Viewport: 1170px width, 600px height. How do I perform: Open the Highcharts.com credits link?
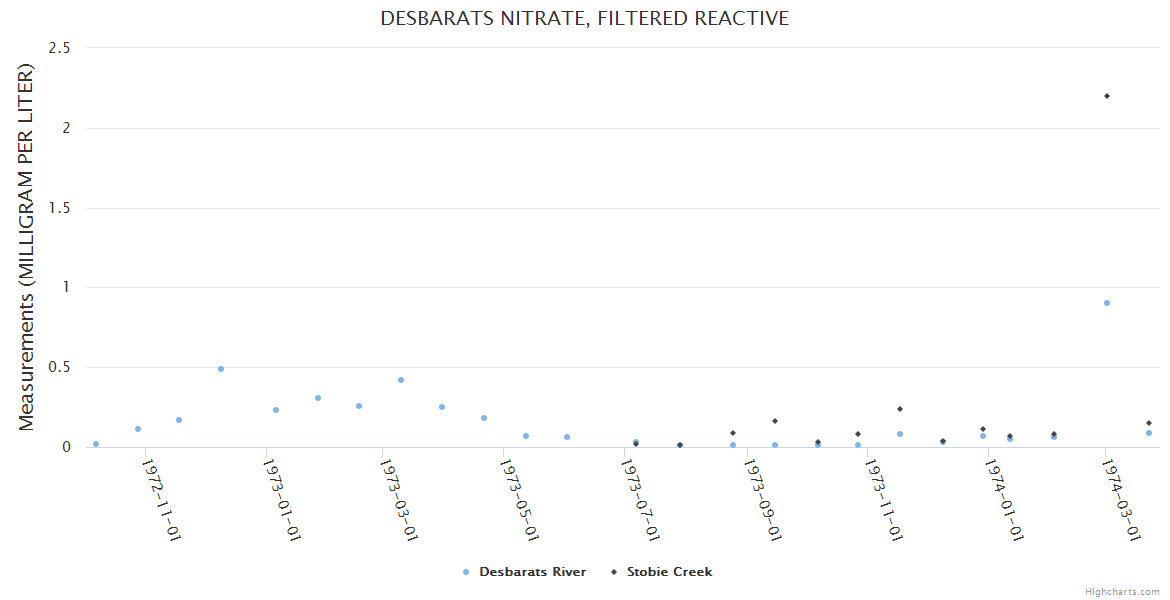click(x=1122, y=592)
